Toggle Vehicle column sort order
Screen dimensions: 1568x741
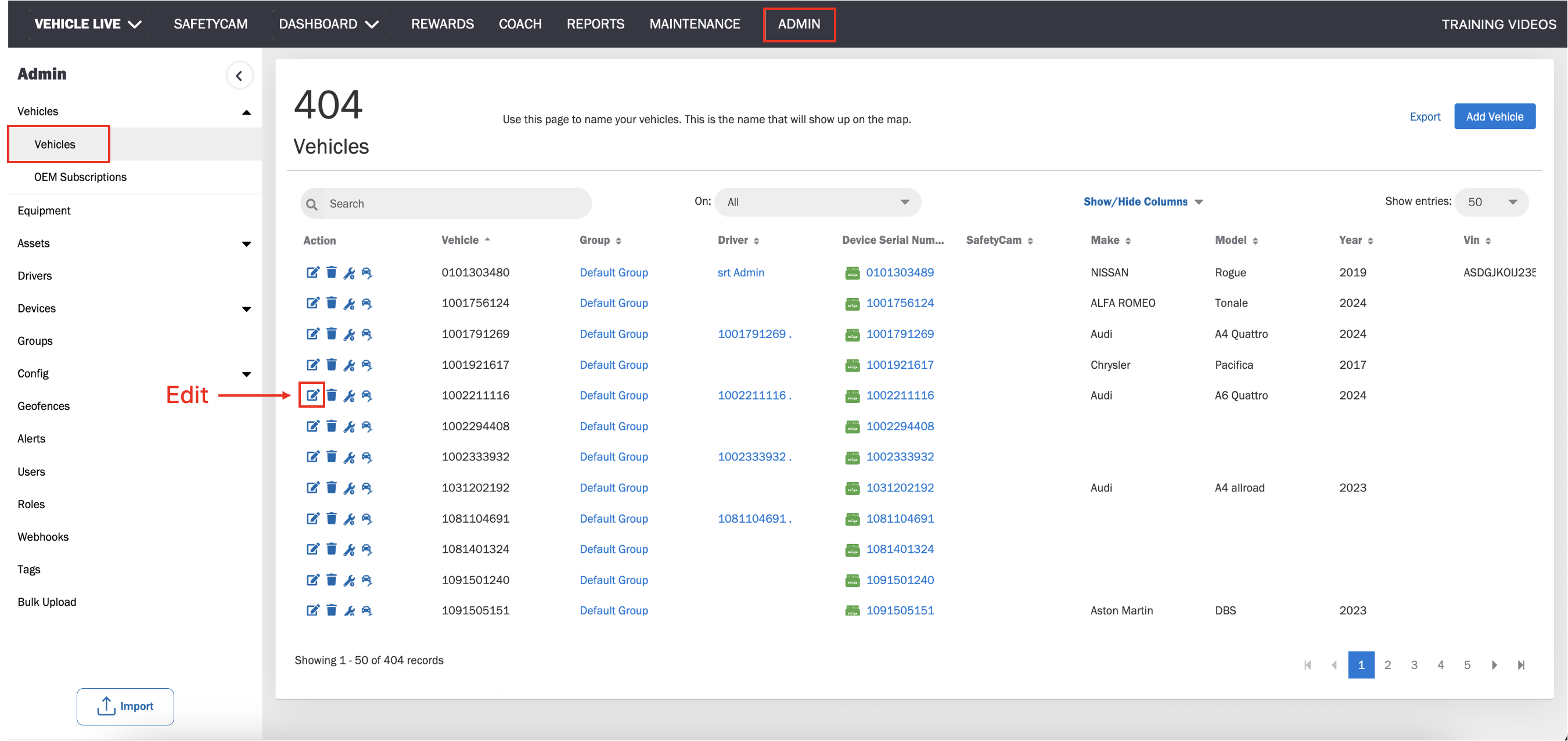(x=465, y=240)
